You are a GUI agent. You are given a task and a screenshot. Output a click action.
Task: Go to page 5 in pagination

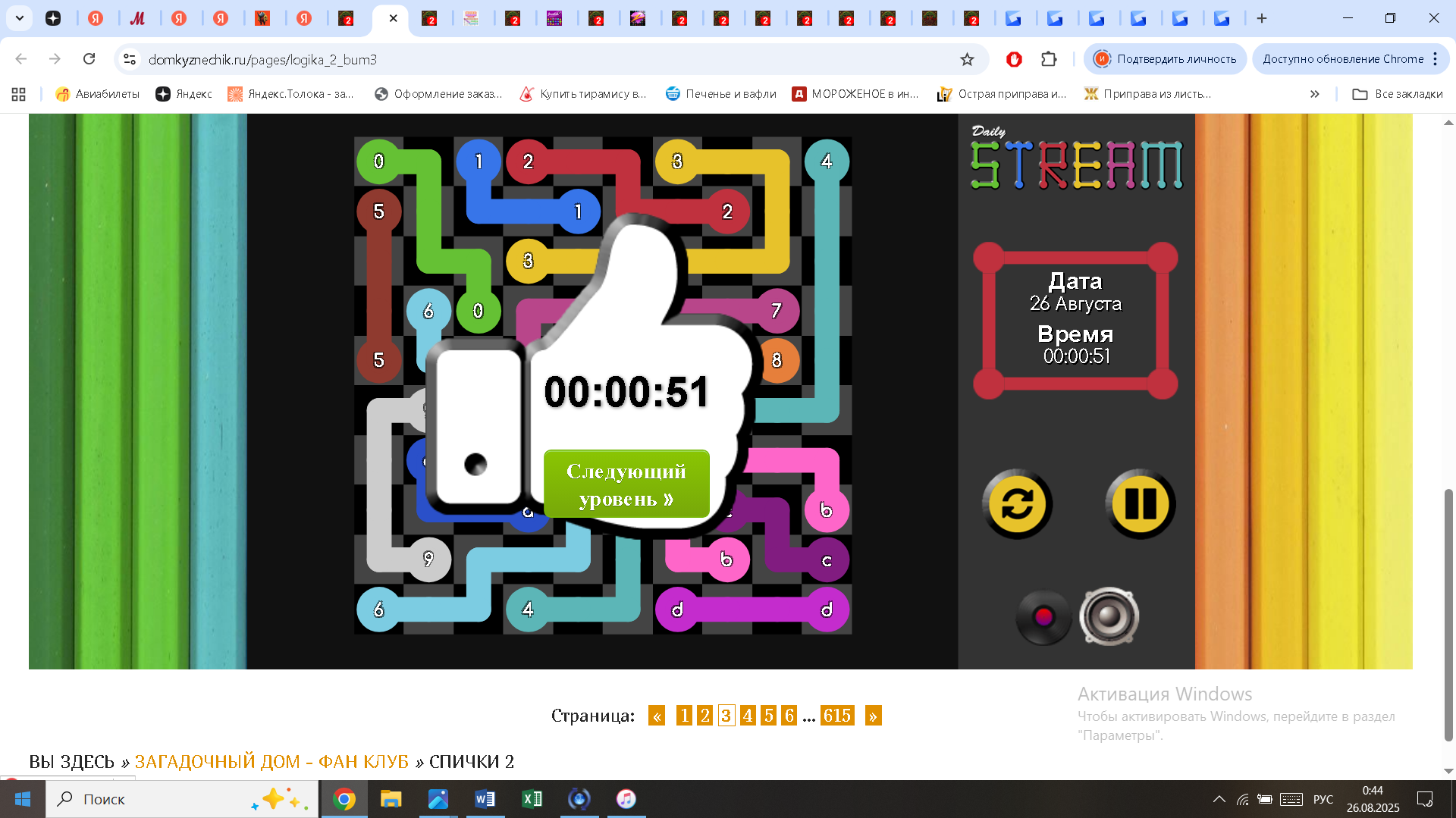coord(768,716)
